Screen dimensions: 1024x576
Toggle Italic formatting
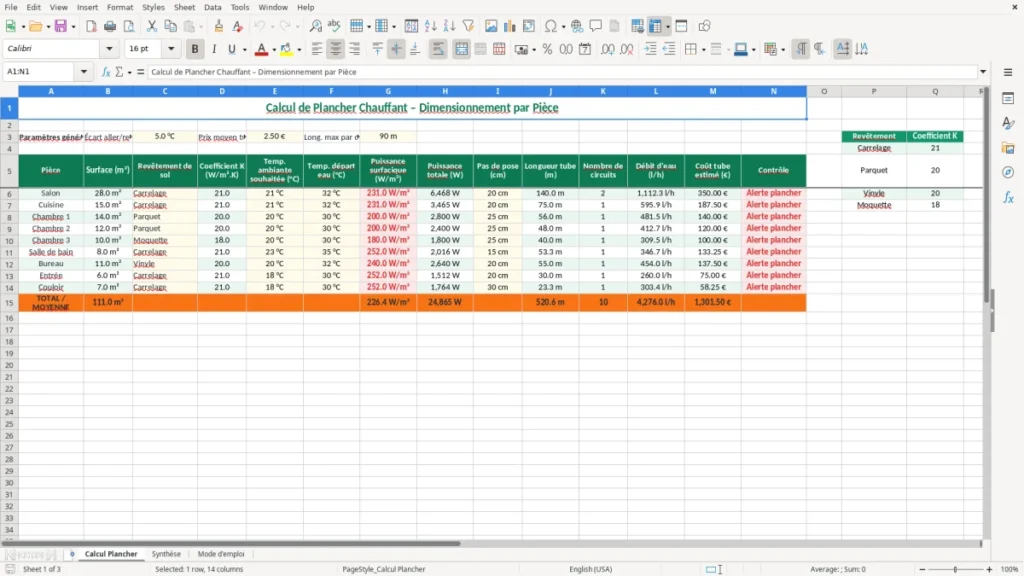214,49
